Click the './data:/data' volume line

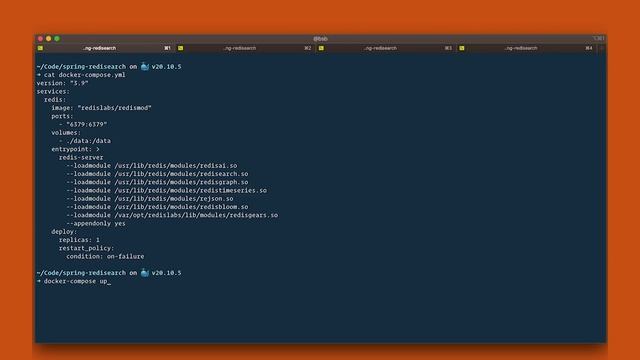coord(85,141)
